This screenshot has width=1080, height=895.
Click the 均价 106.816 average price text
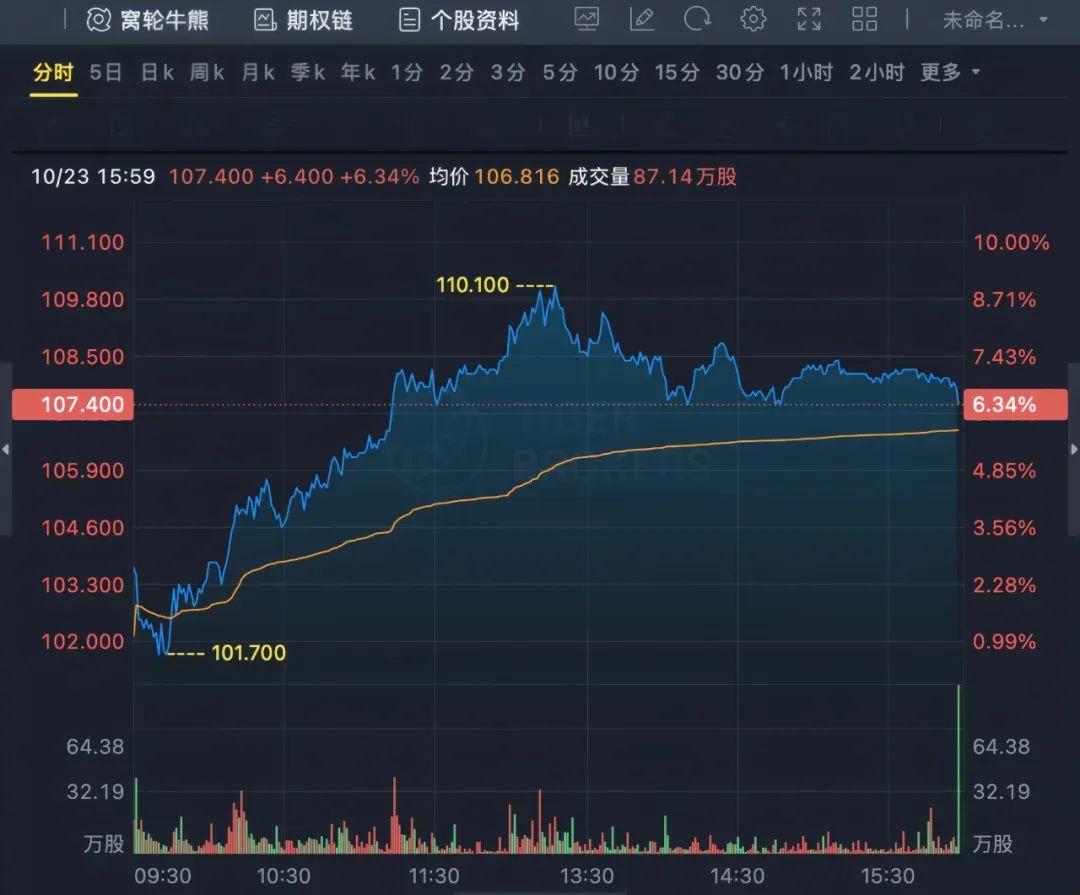tap(494, 176)
